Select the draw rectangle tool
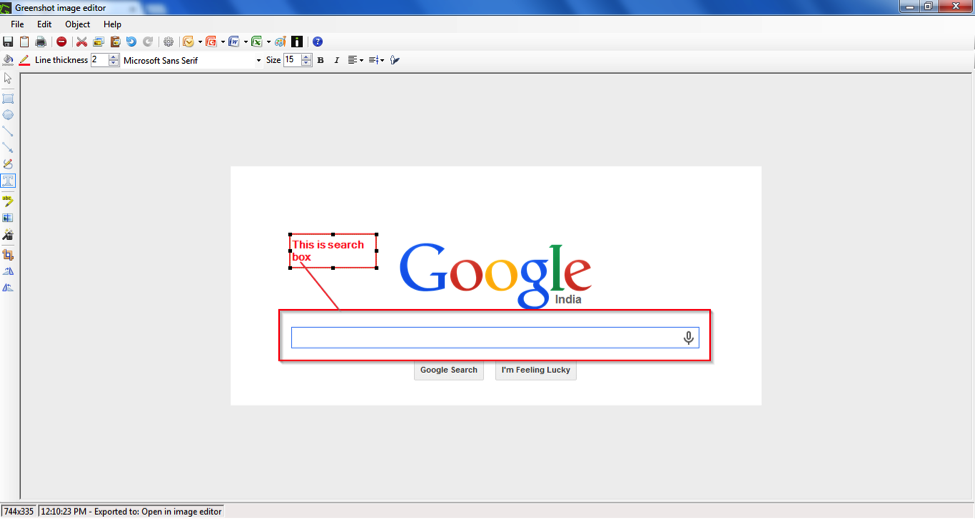 tap(8, 99)
